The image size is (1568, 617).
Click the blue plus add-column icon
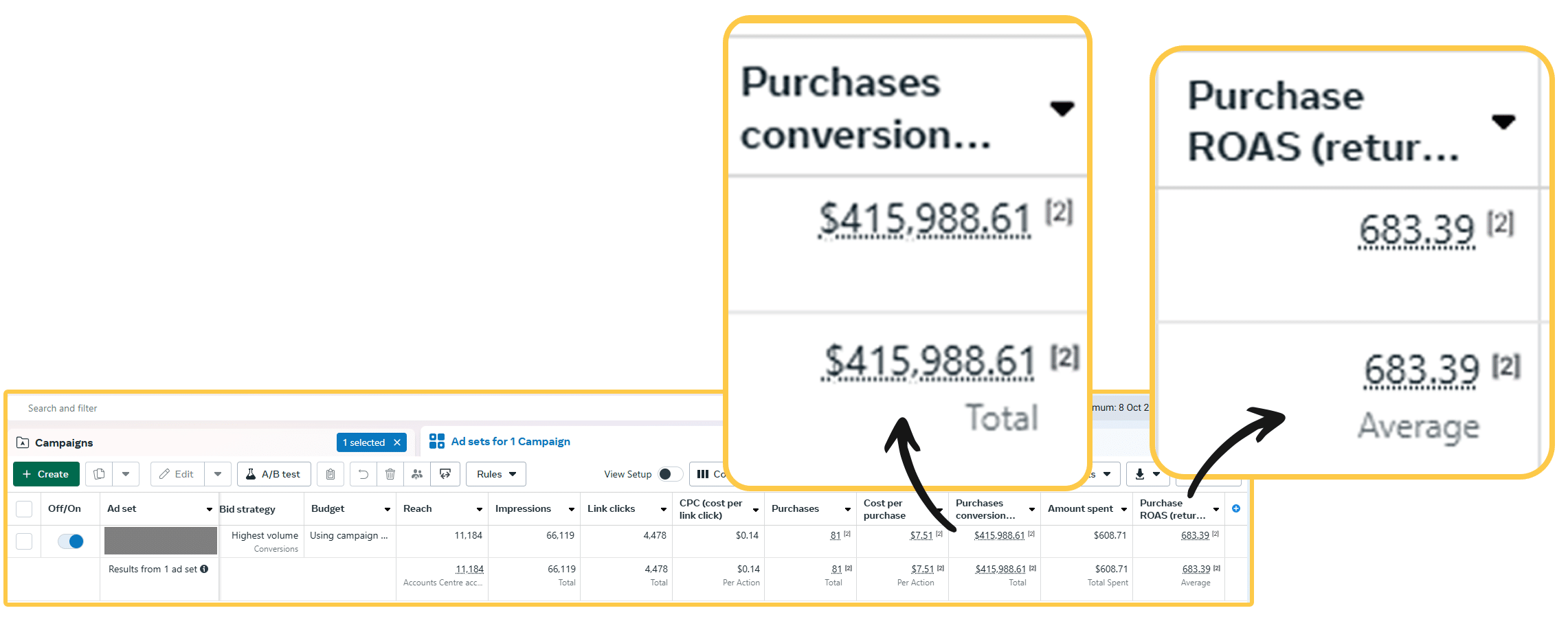[1236, 508]
